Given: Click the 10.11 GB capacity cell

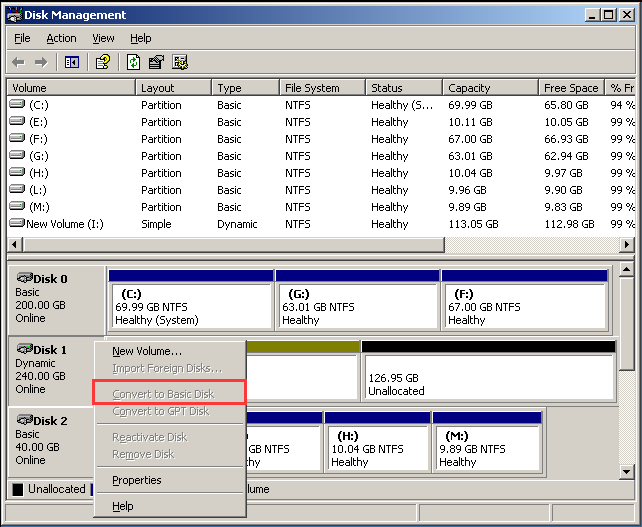Looking at the screenshot, I should [x=470, y=122].
